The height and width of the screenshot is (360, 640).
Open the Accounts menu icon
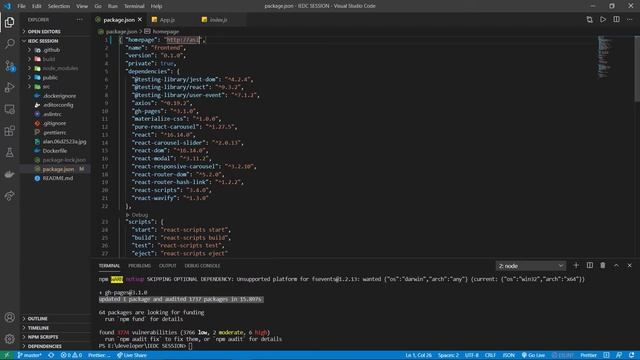(9, 317)
